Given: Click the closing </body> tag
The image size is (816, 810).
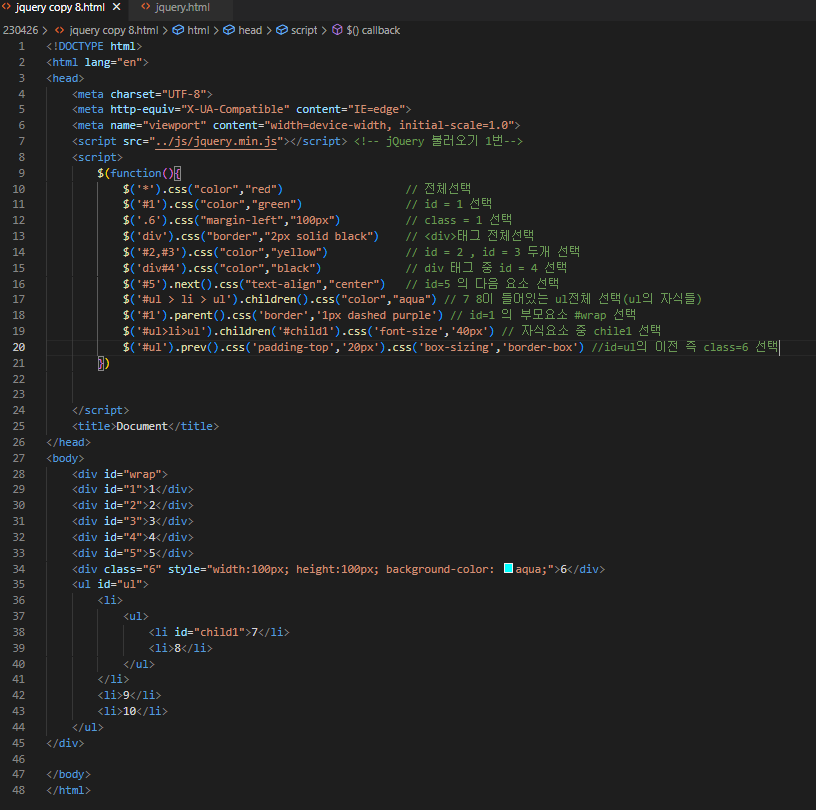Looking at the screenshot, I should click(x=68, y=775).
